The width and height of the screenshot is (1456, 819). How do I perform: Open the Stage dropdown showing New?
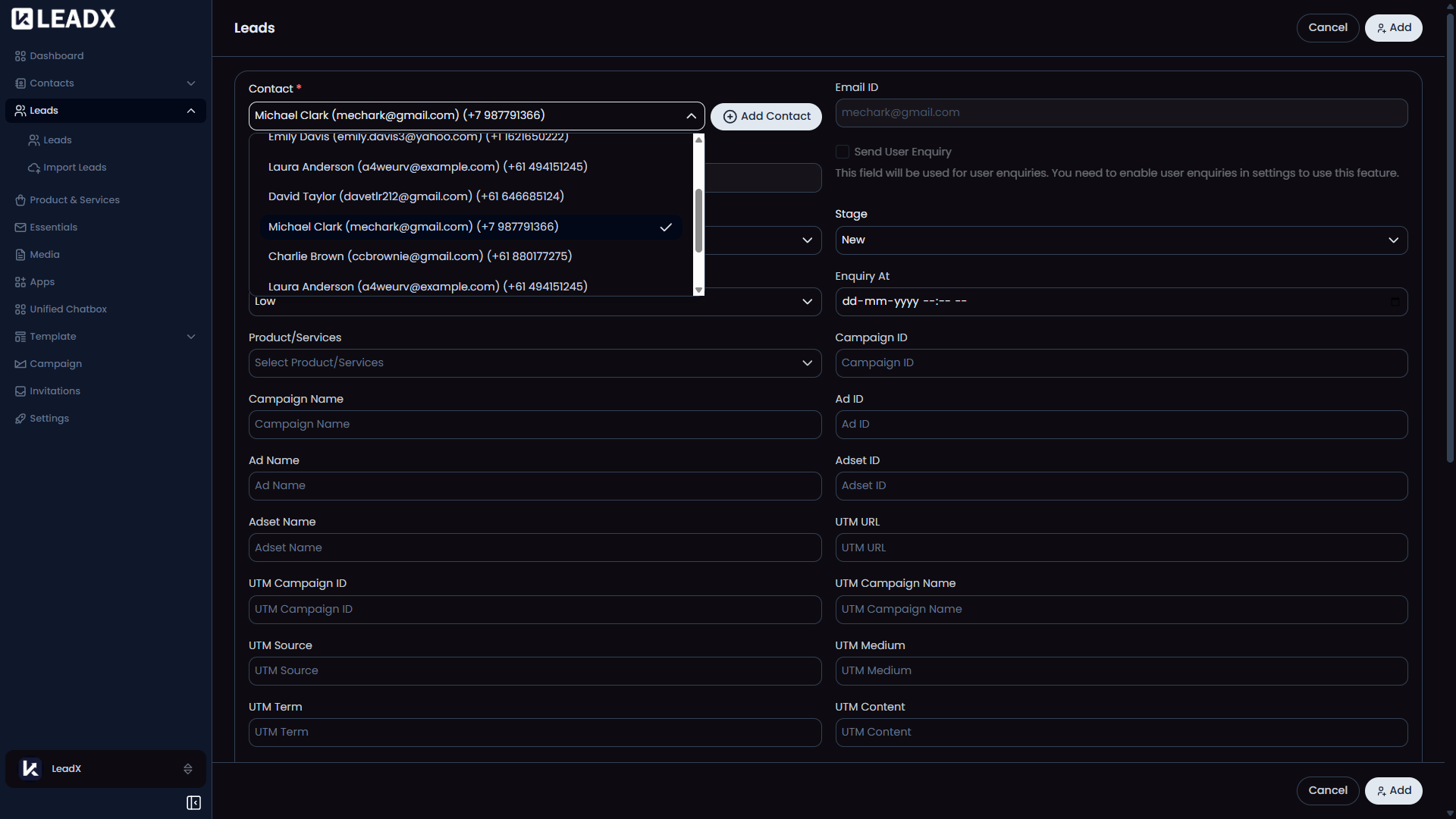(x=1121, y=240)
